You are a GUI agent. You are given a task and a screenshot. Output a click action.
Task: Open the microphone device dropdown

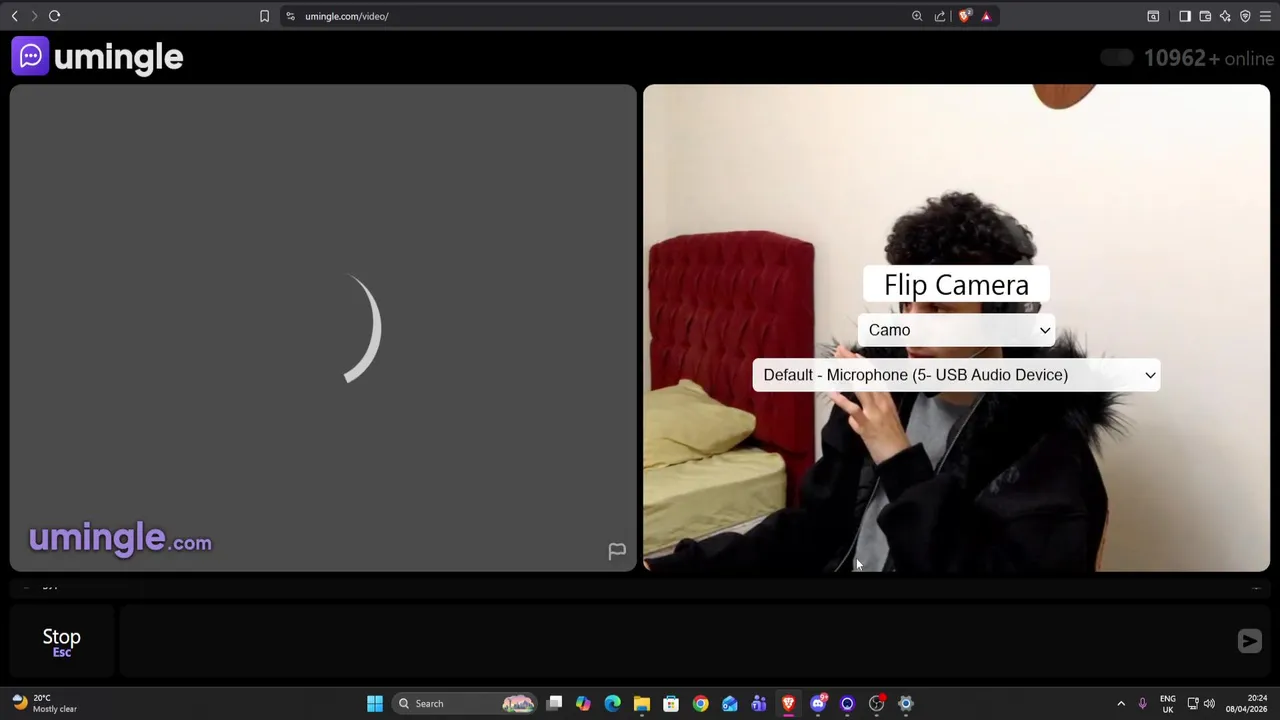point(956,375)
